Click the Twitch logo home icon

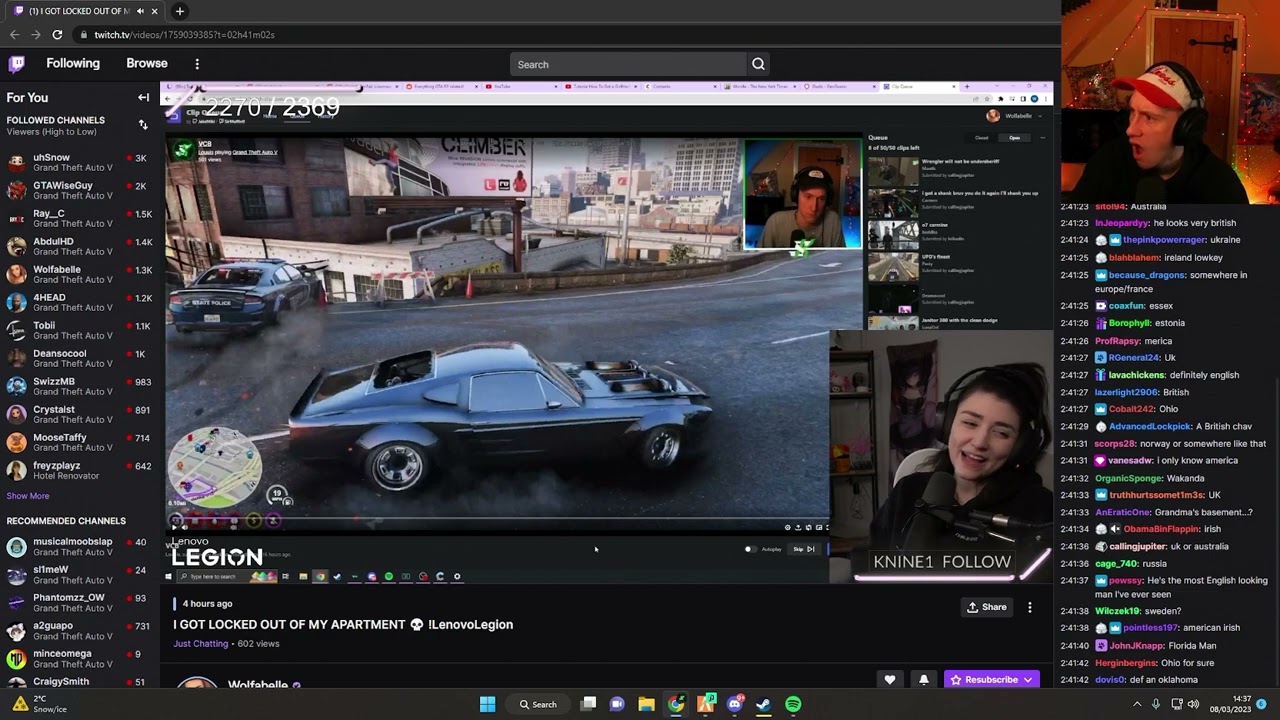click(x=16, y=64)
